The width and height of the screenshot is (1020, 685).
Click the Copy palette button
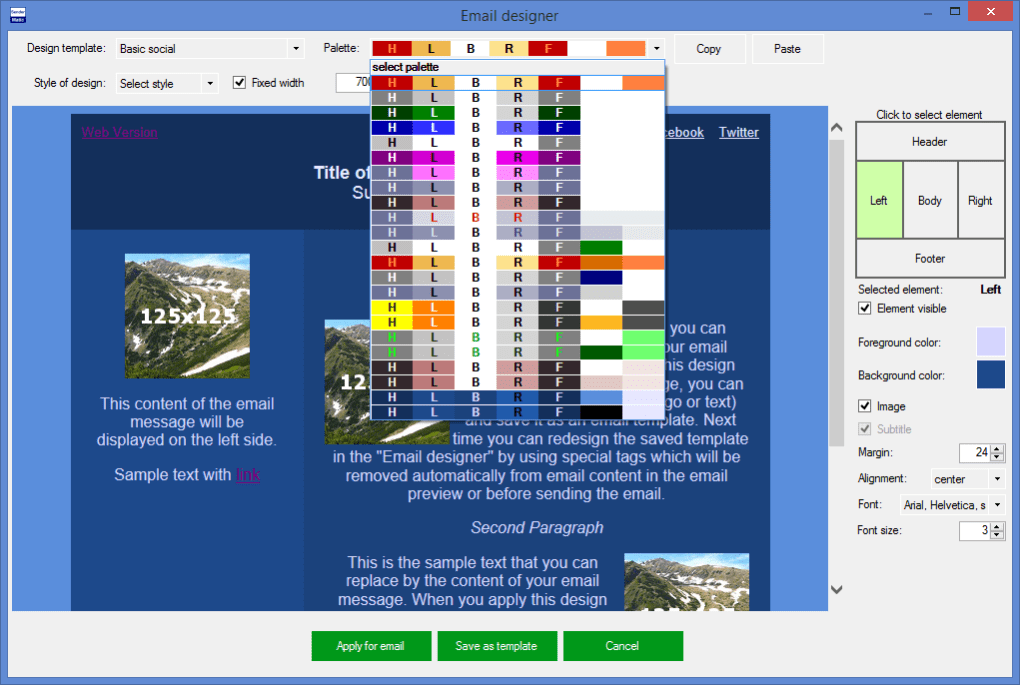(708, 49)
